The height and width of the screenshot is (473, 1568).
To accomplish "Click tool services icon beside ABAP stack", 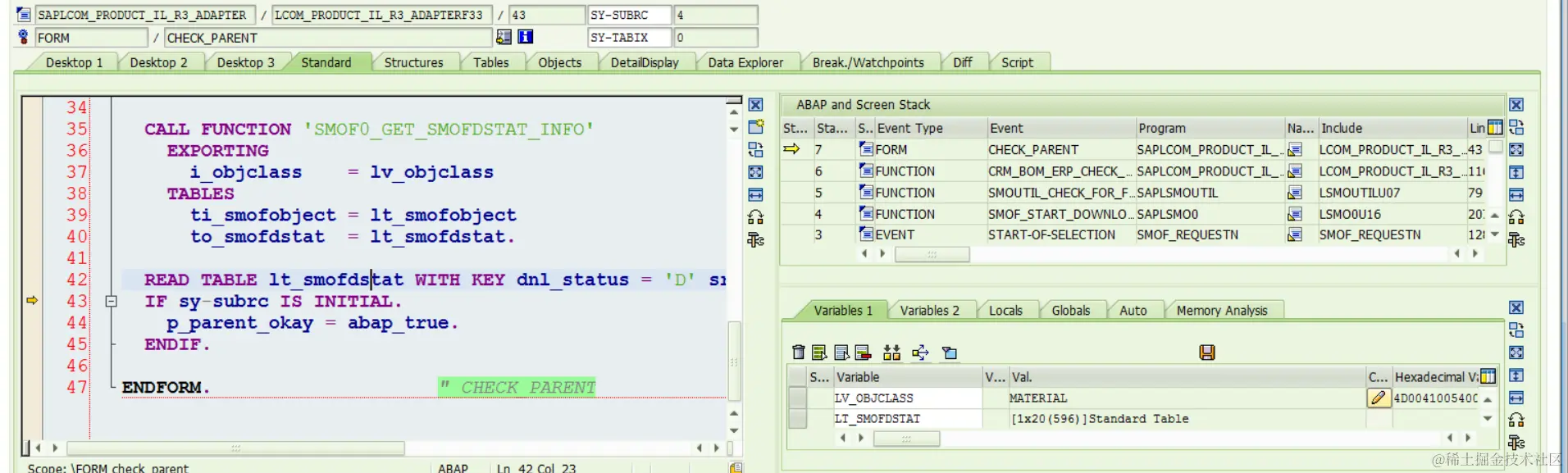I will (1516, 239).
